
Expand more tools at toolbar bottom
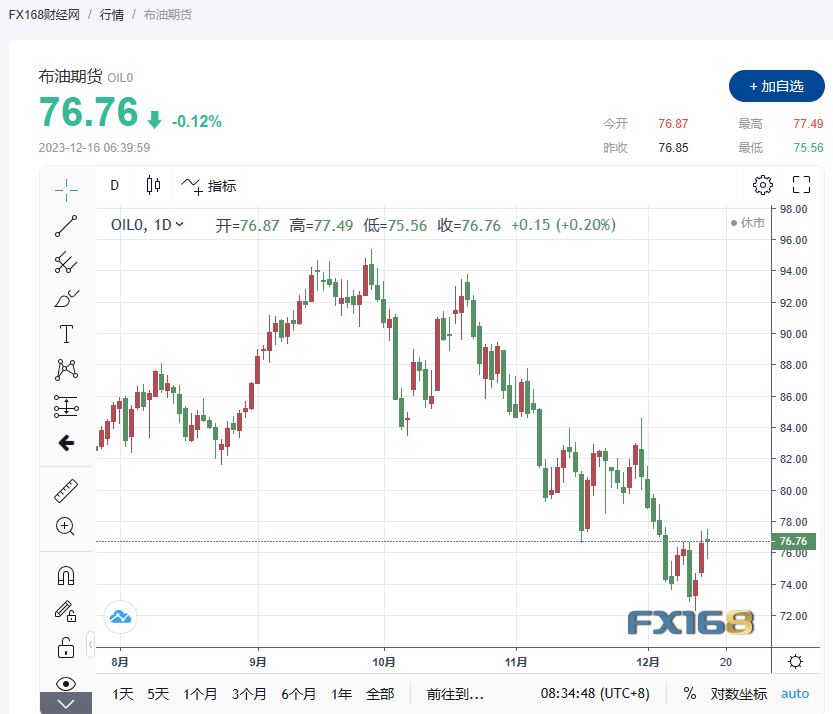66,704
